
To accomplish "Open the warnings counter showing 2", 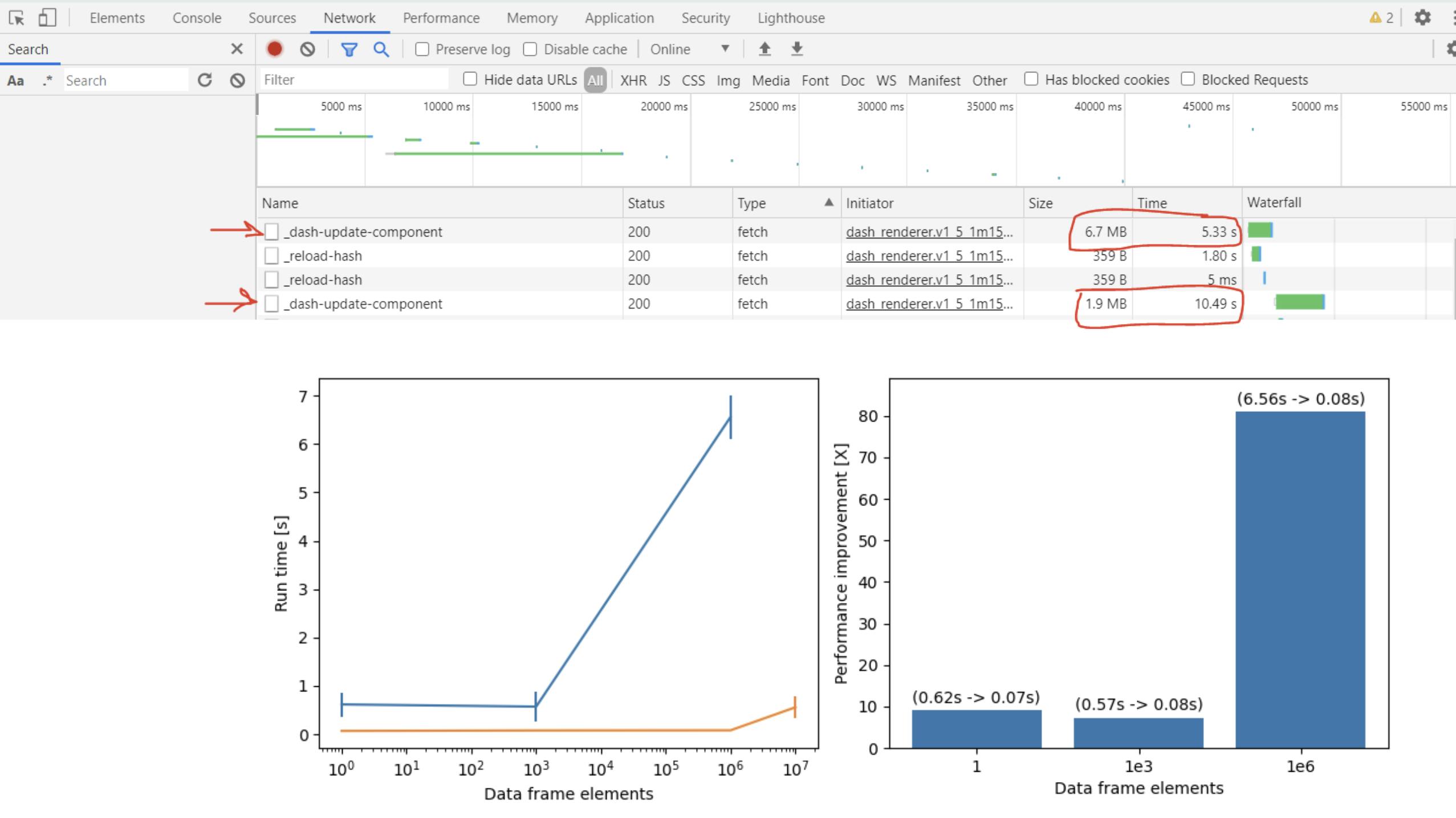I will [x=1381, y=18].
